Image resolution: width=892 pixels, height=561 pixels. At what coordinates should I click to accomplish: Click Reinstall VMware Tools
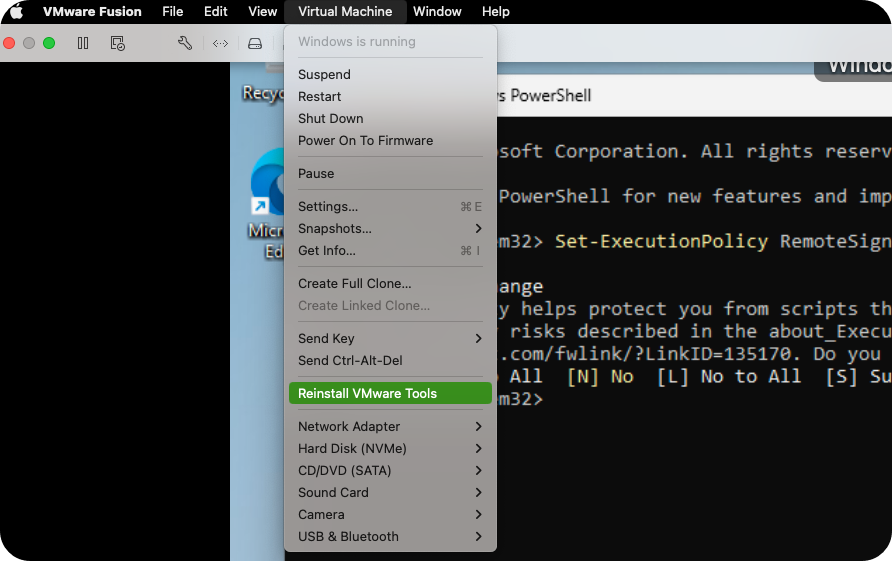[390, 393]
